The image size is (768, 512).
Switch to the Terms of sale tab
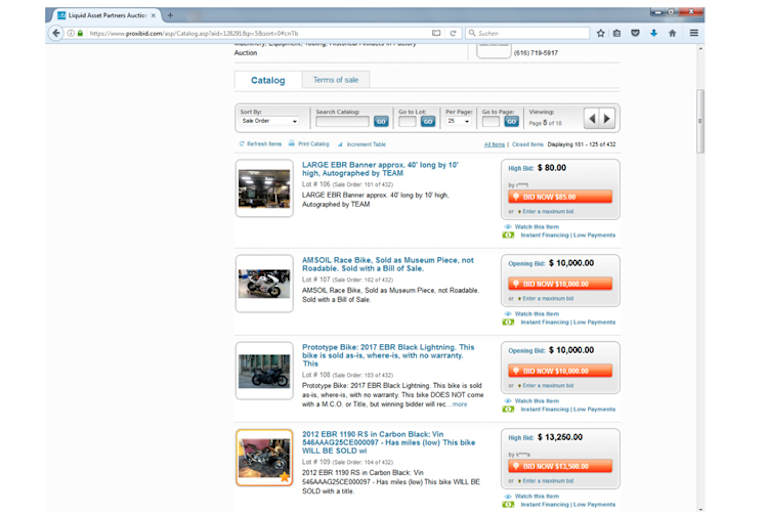tap(336, 80)
